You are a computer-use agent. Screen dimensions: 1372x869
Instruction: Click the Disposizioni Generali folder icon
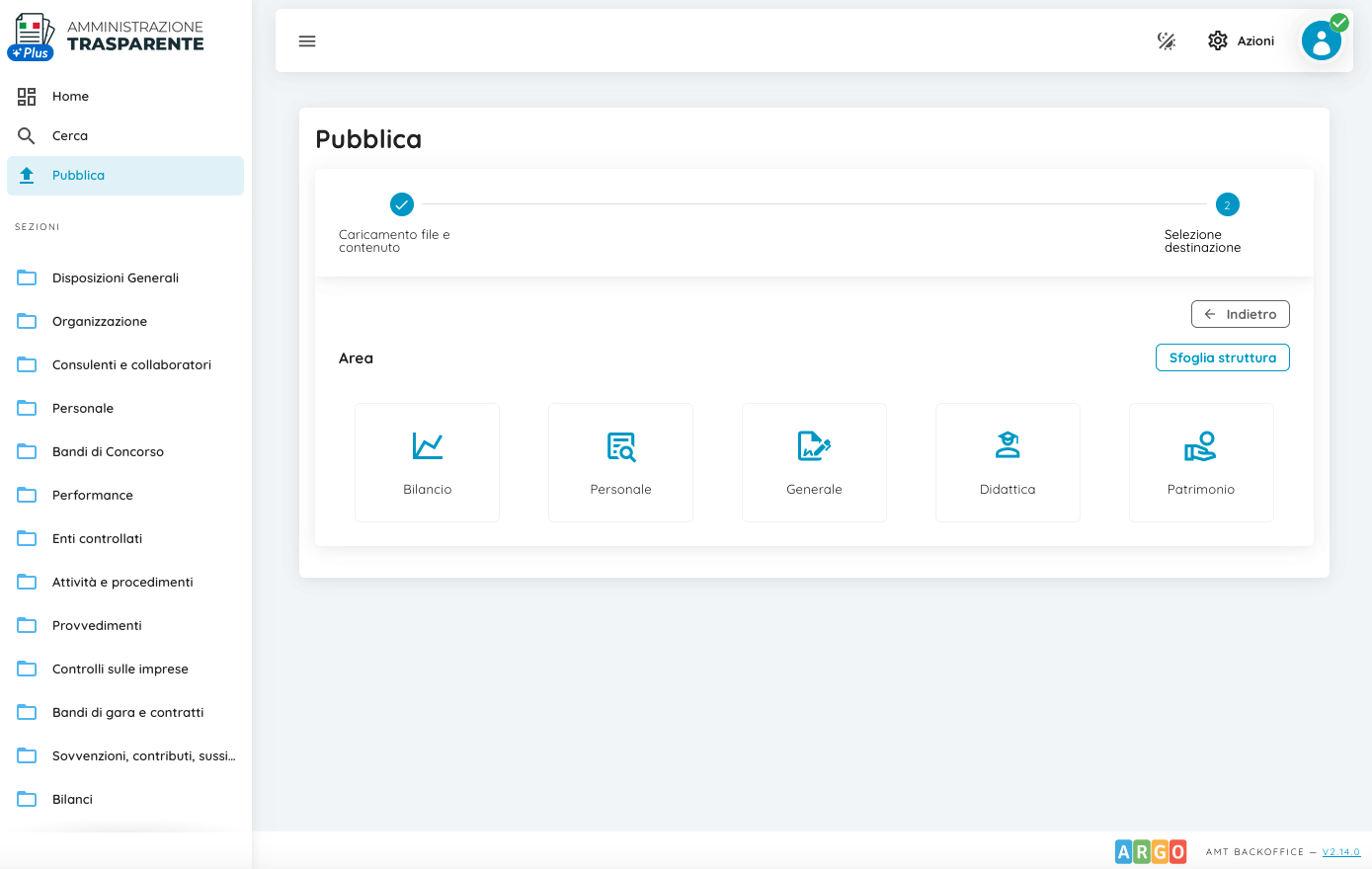(x=27, y=277)
